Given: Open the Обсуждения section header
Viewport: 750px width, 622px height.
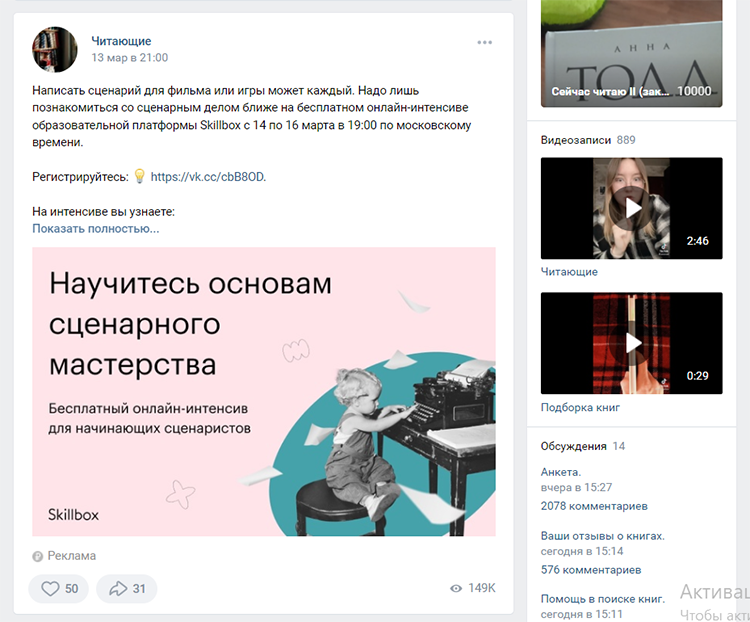Looking at the screenshot, I should tap(574, 446).
